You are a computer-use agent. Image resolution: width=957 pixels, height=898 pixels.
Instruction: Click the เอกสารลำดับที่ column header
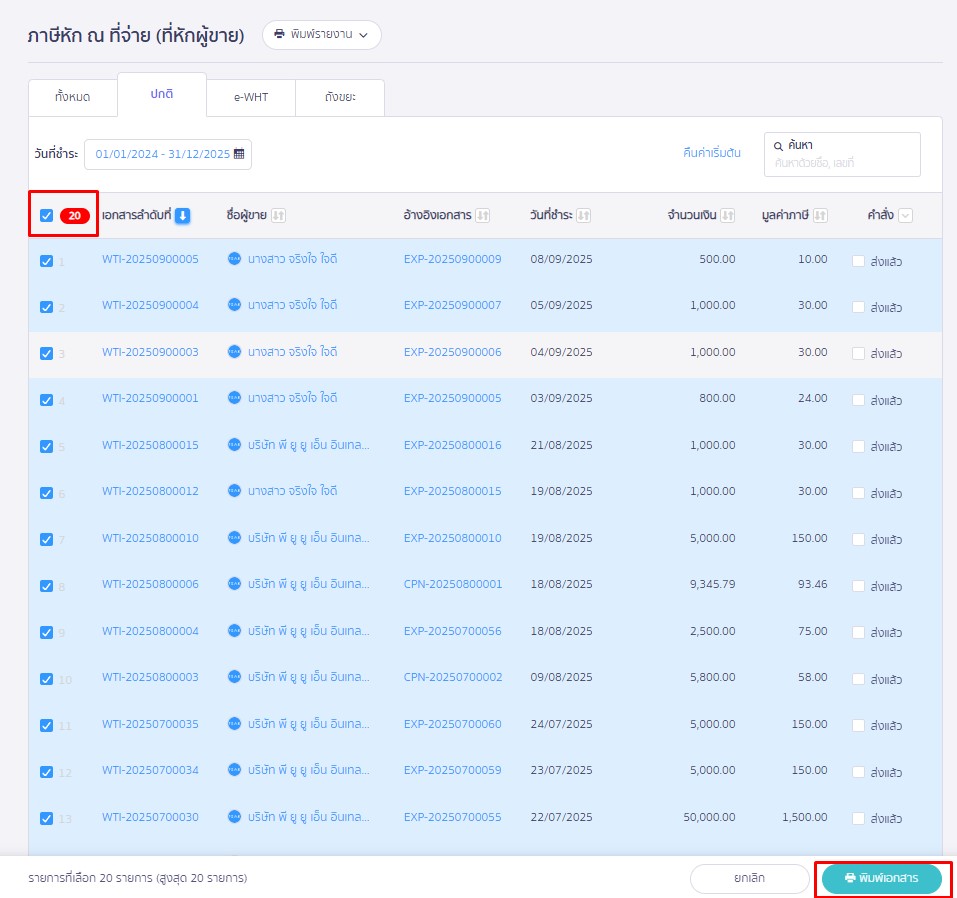(x=136, y=215)
